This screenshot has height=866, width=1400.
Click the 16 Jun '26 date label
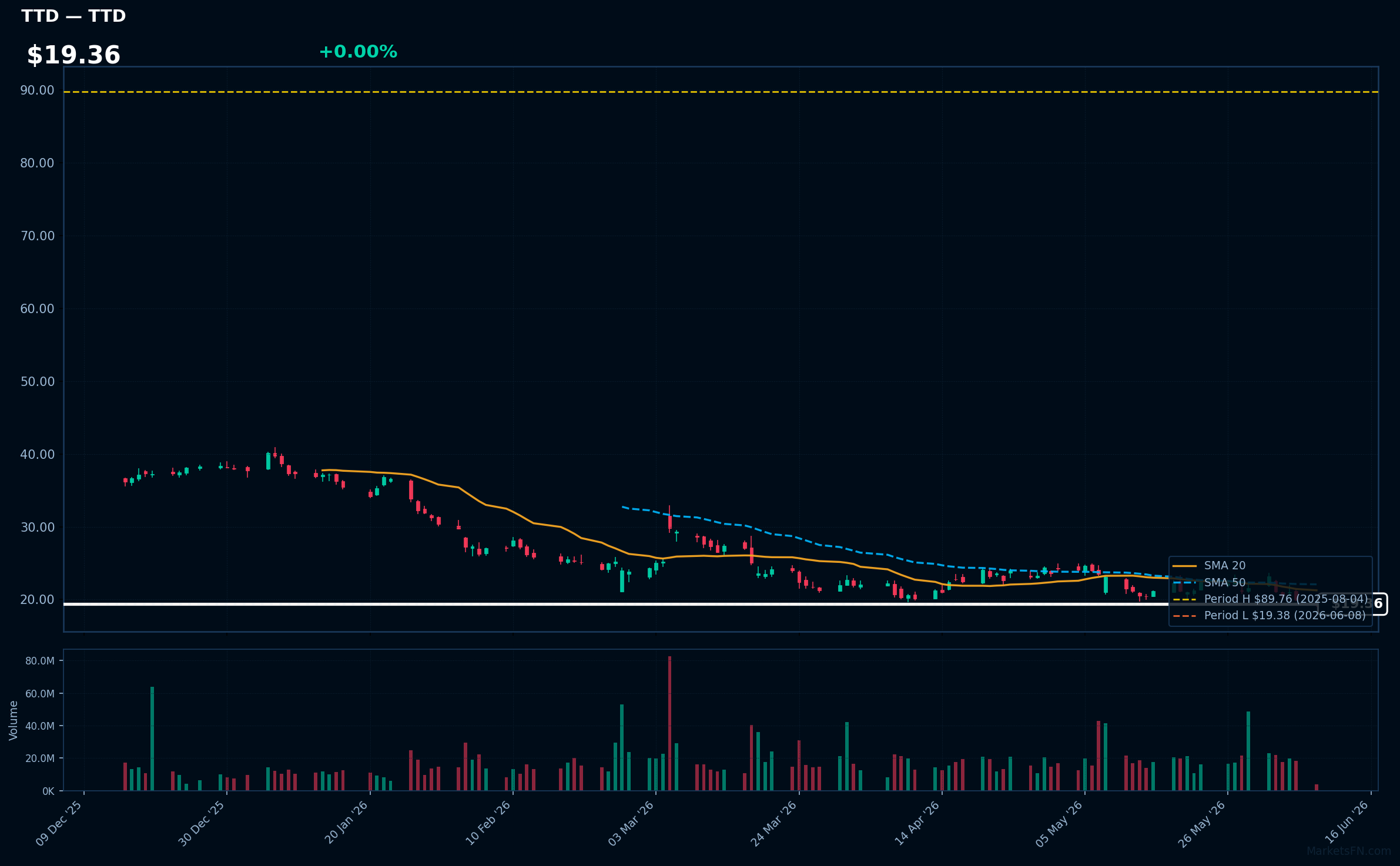click(x=1347, y=823)
